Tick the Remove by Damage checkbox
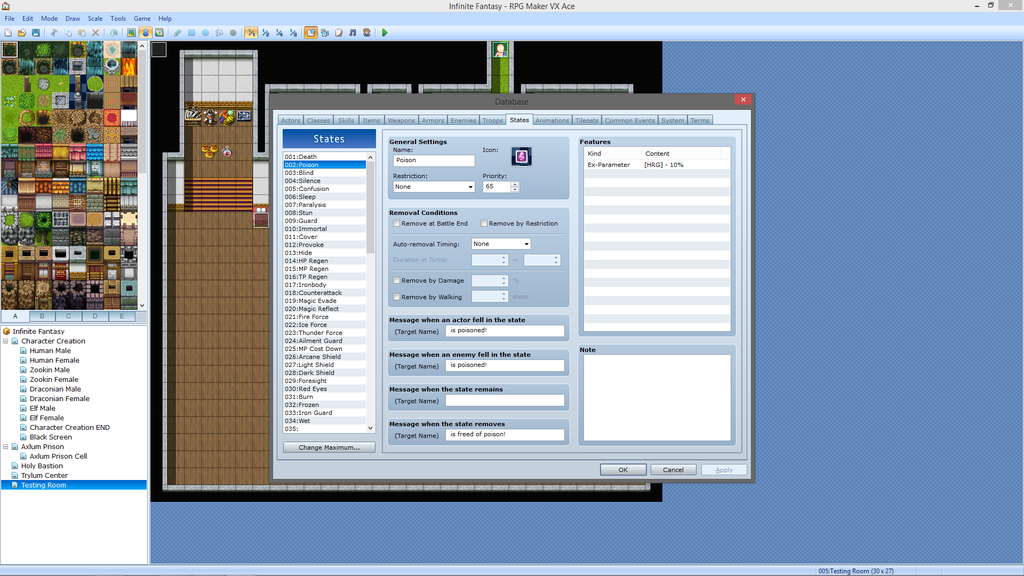This screenshot has height=576, width=1024. [x=397, y=281]
